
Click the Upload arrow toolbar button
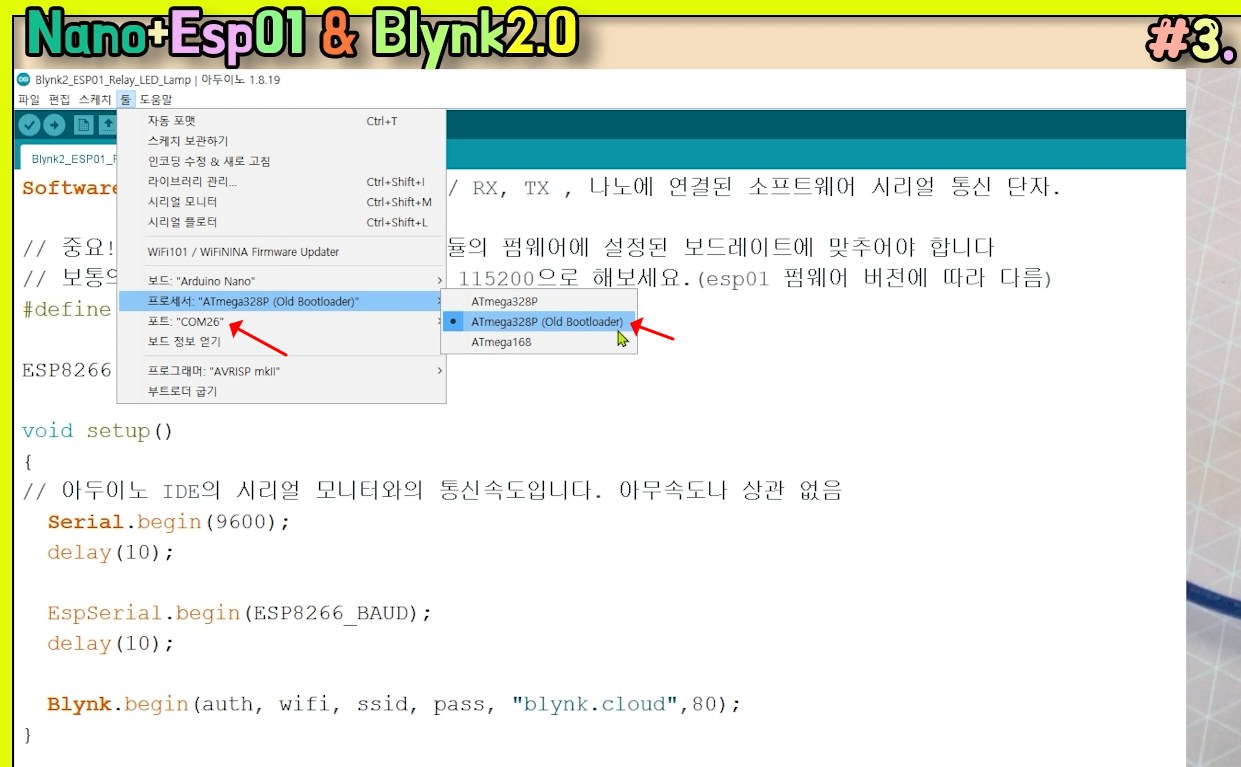click(54, 125)
